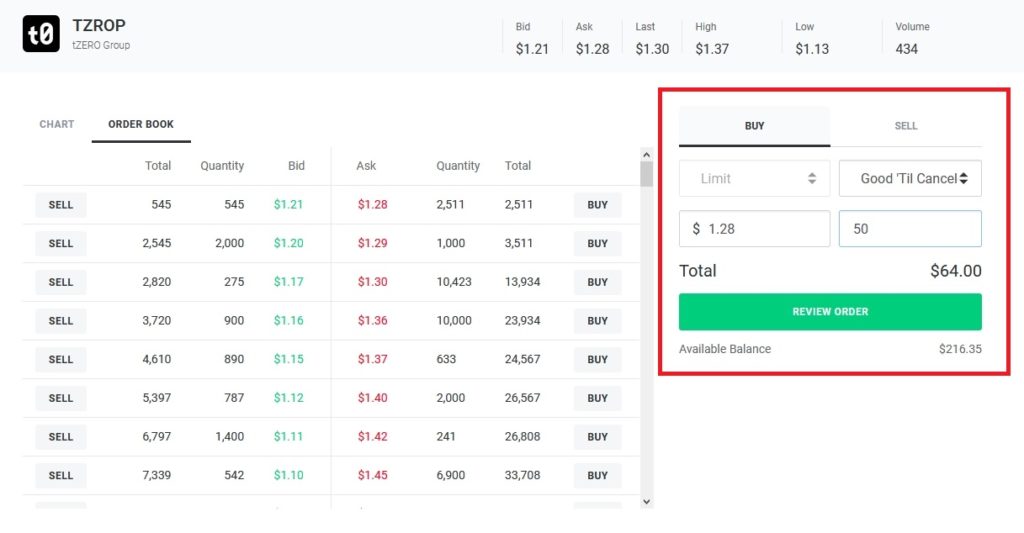Click the price input field showing 1.28
The image size is (1024, 533).
[x=754, y=229]
